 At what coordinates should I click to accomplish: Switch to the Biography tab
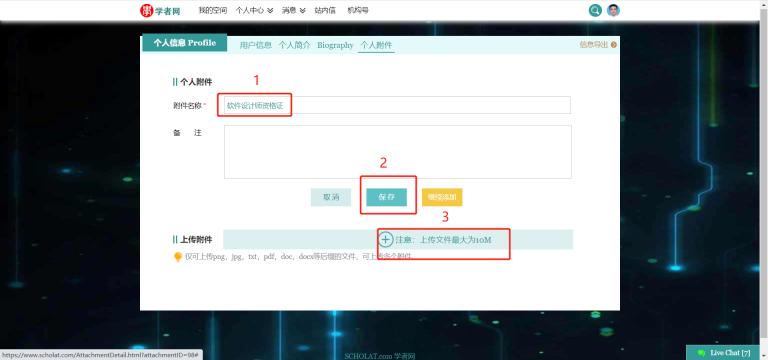coord(335,45)
